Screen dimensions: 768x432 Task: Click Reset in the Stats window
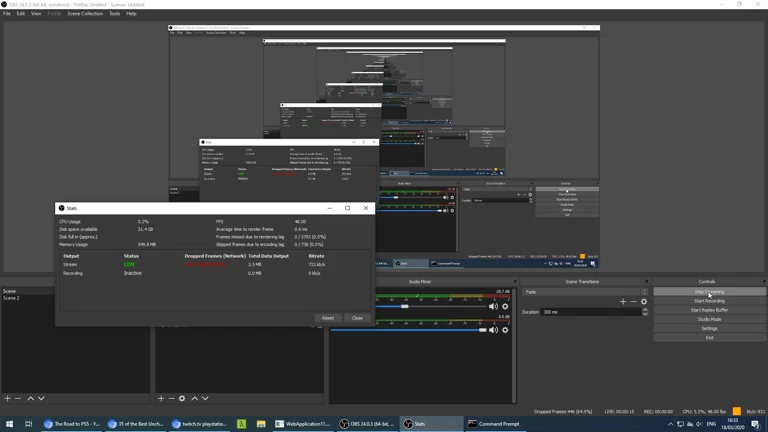tap(327, 318)
